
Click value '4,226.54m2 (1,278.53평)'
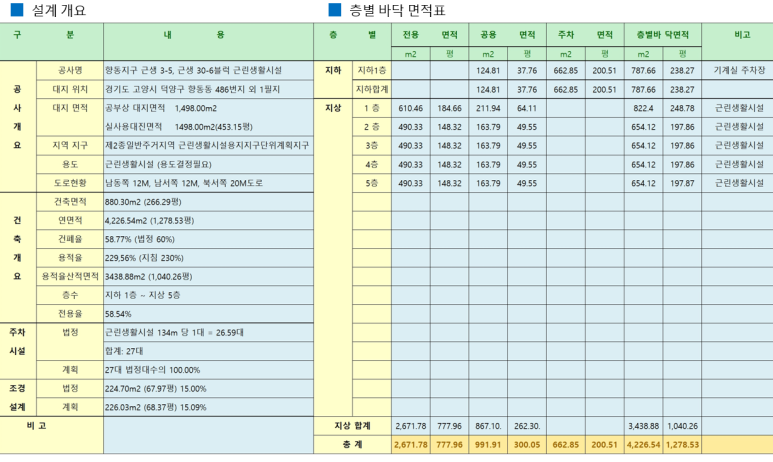(x=209, y=220)
